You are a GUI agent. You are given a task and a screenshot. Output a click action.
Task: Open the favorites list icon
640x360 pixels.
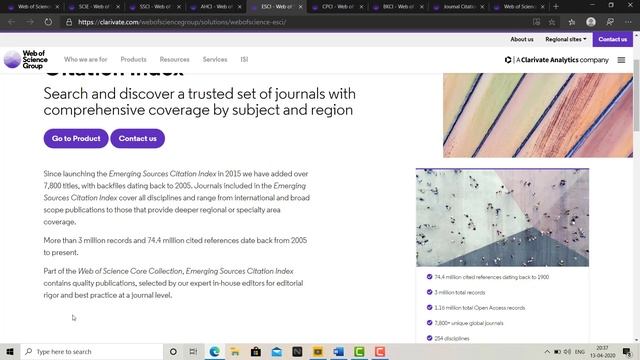coord(571,22)
